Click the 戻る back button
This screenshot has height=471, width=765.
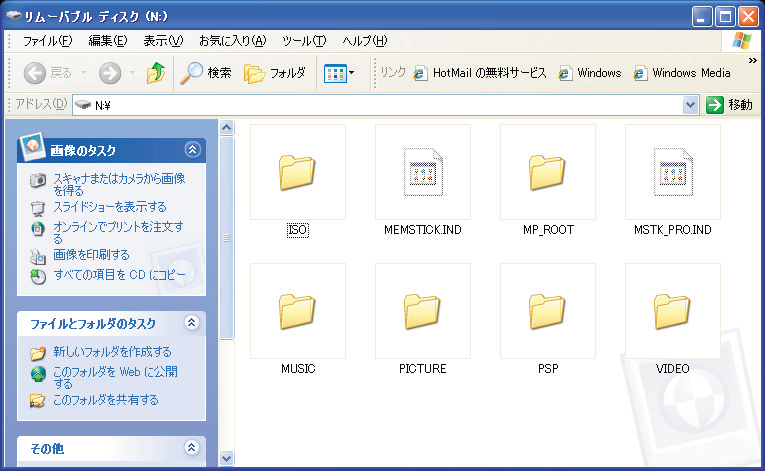(x=47, y=73)
